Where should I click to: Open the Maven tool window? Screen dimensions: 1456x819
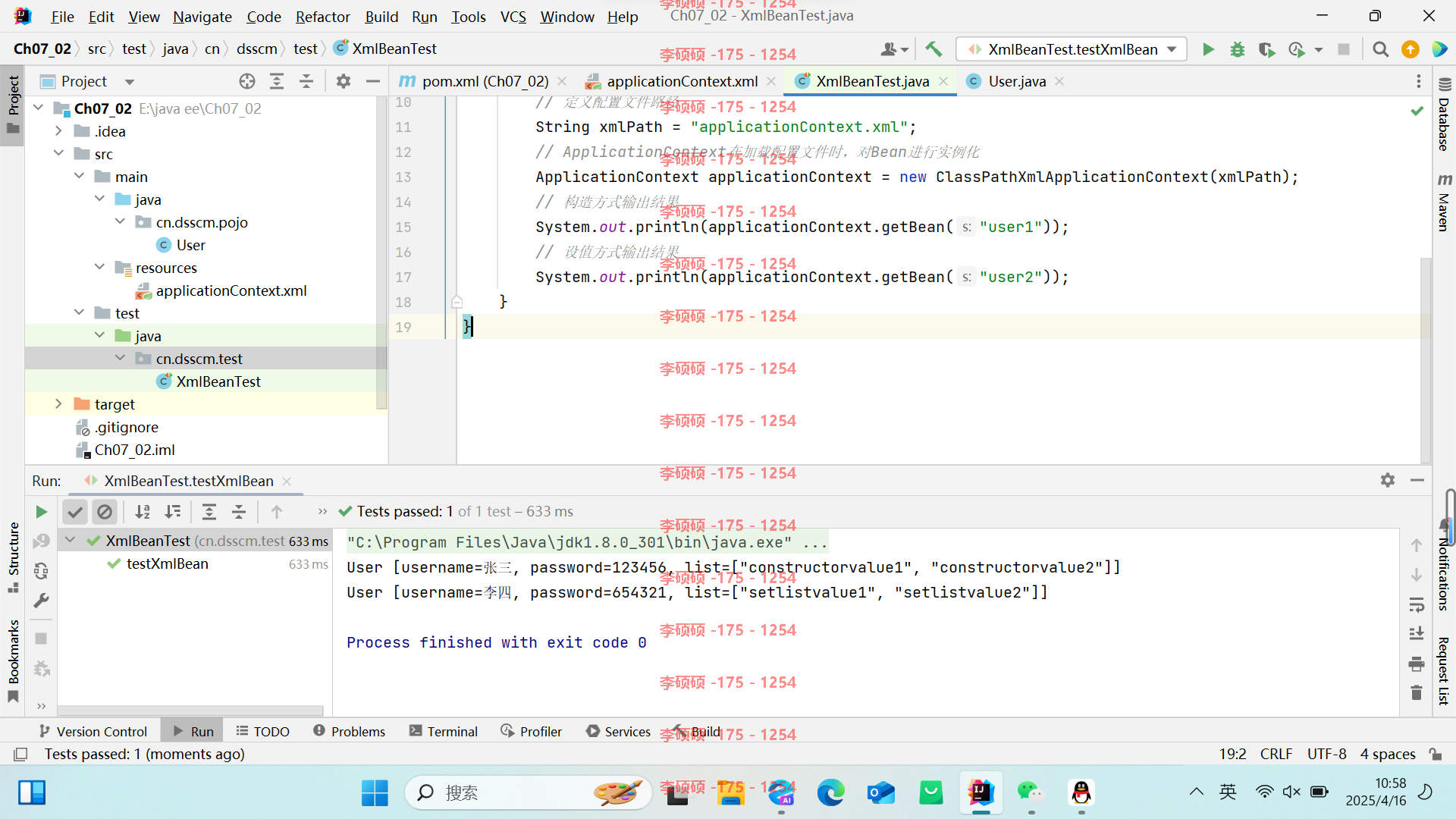click(x=1444, y=202)
